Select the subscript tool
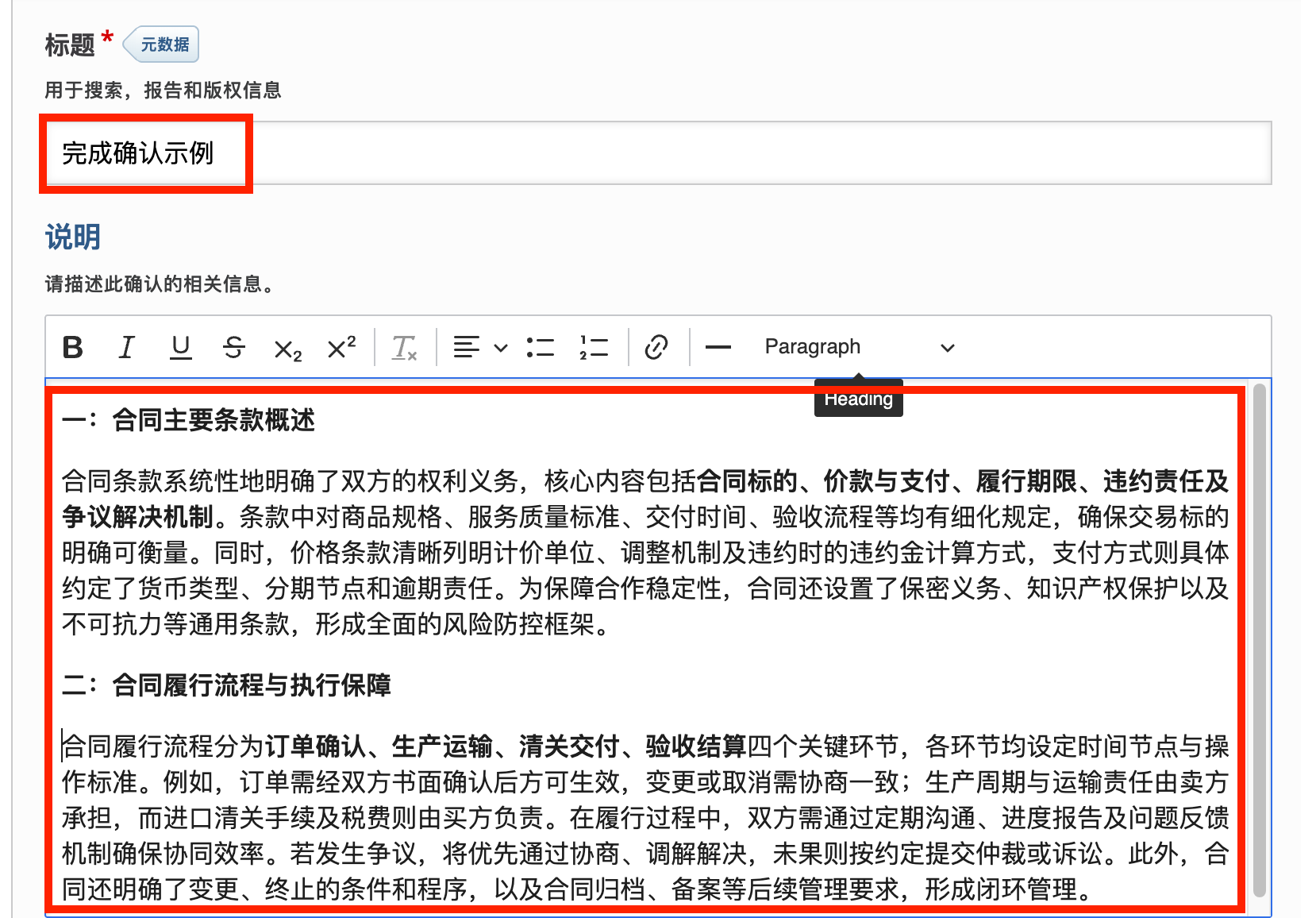This screenshot has height=918, width=1316. tap(287, 347)
